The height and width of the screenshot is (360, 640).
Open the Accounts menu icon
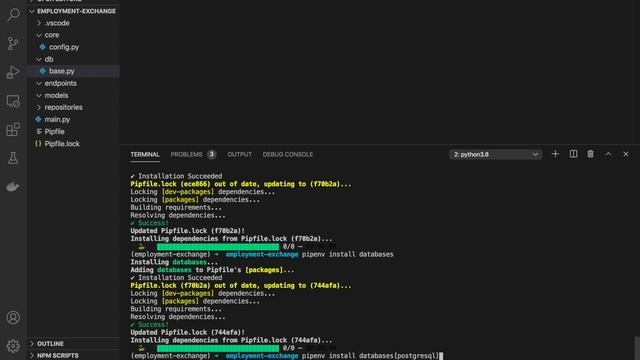click(x=13, y=317)
